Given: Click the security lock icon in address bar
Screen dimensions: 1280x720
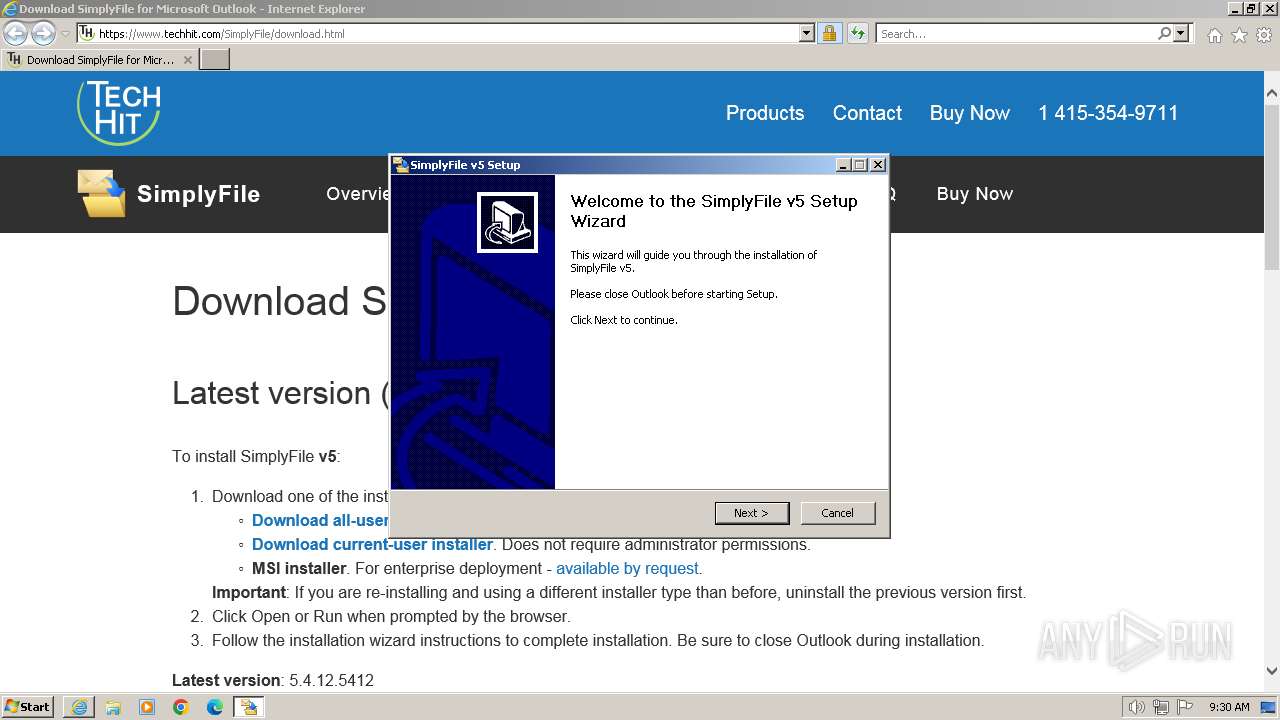Looking at the screenshot, I should click(x=829, y=33).
